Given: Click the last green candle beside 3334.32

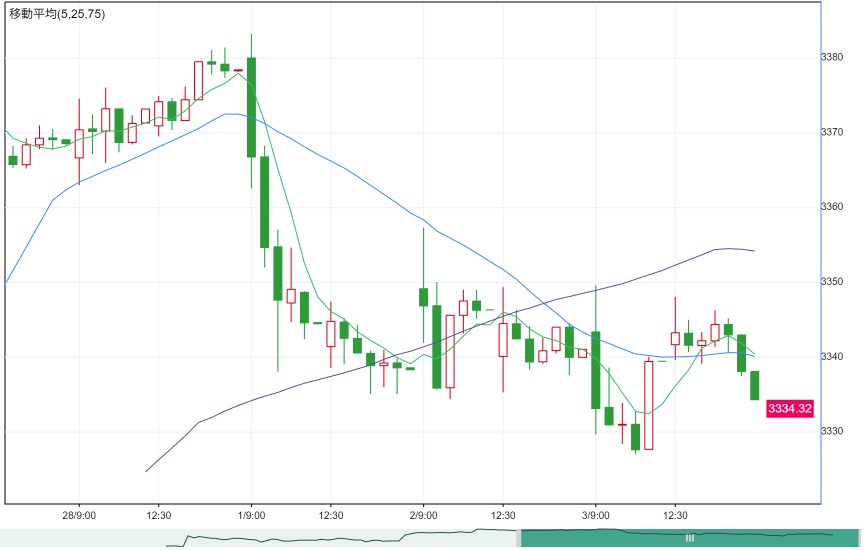Looking at the screenshot, I should tap(755, 385).
